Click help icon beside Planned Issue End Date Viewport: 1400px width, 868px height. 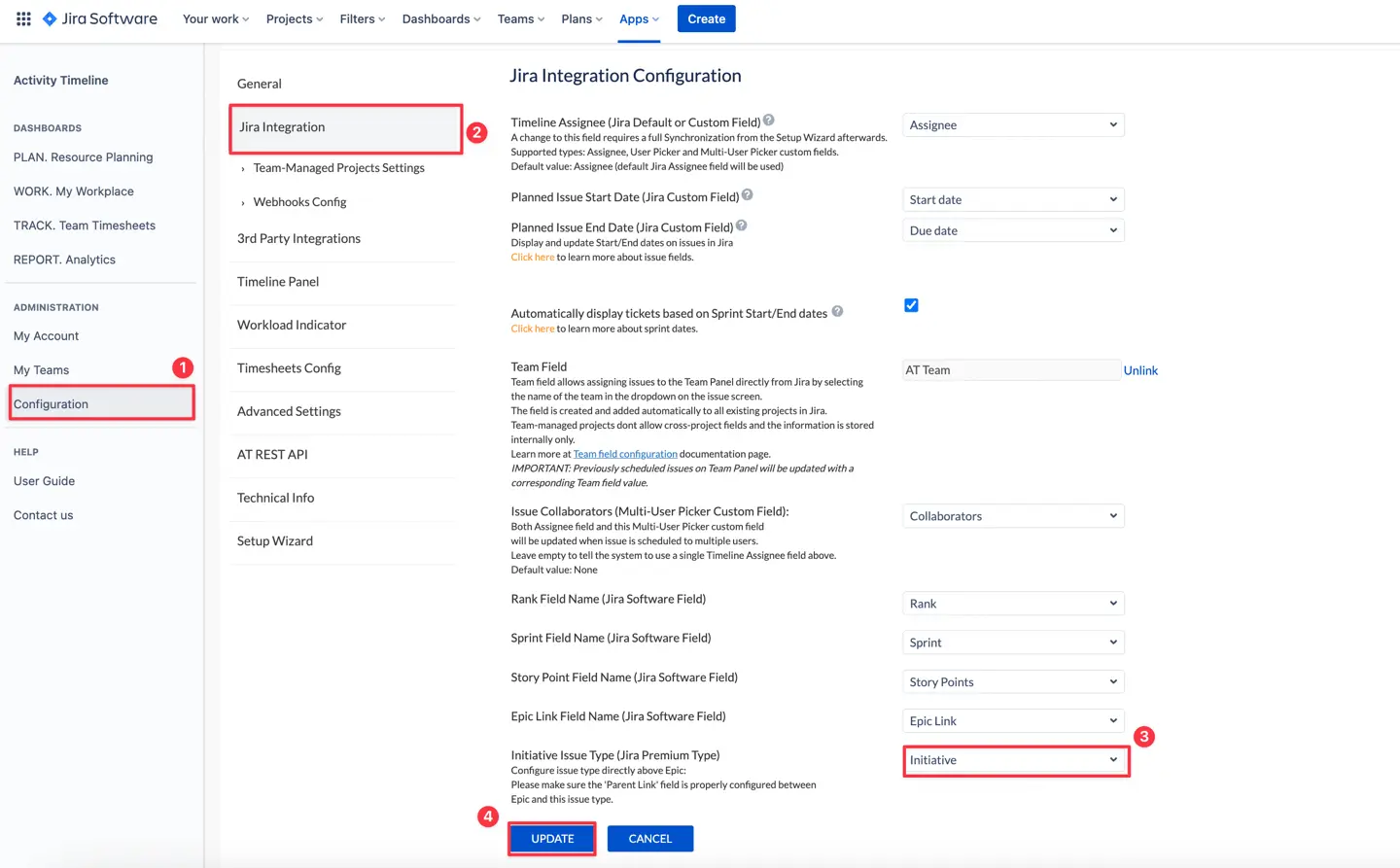[x=741, y=226]
